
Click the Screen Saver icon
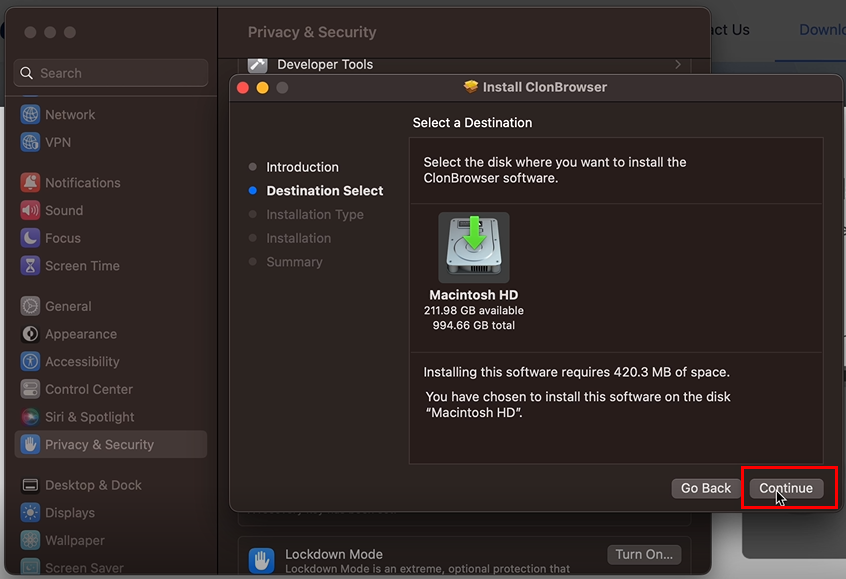[x=30, y=567]
